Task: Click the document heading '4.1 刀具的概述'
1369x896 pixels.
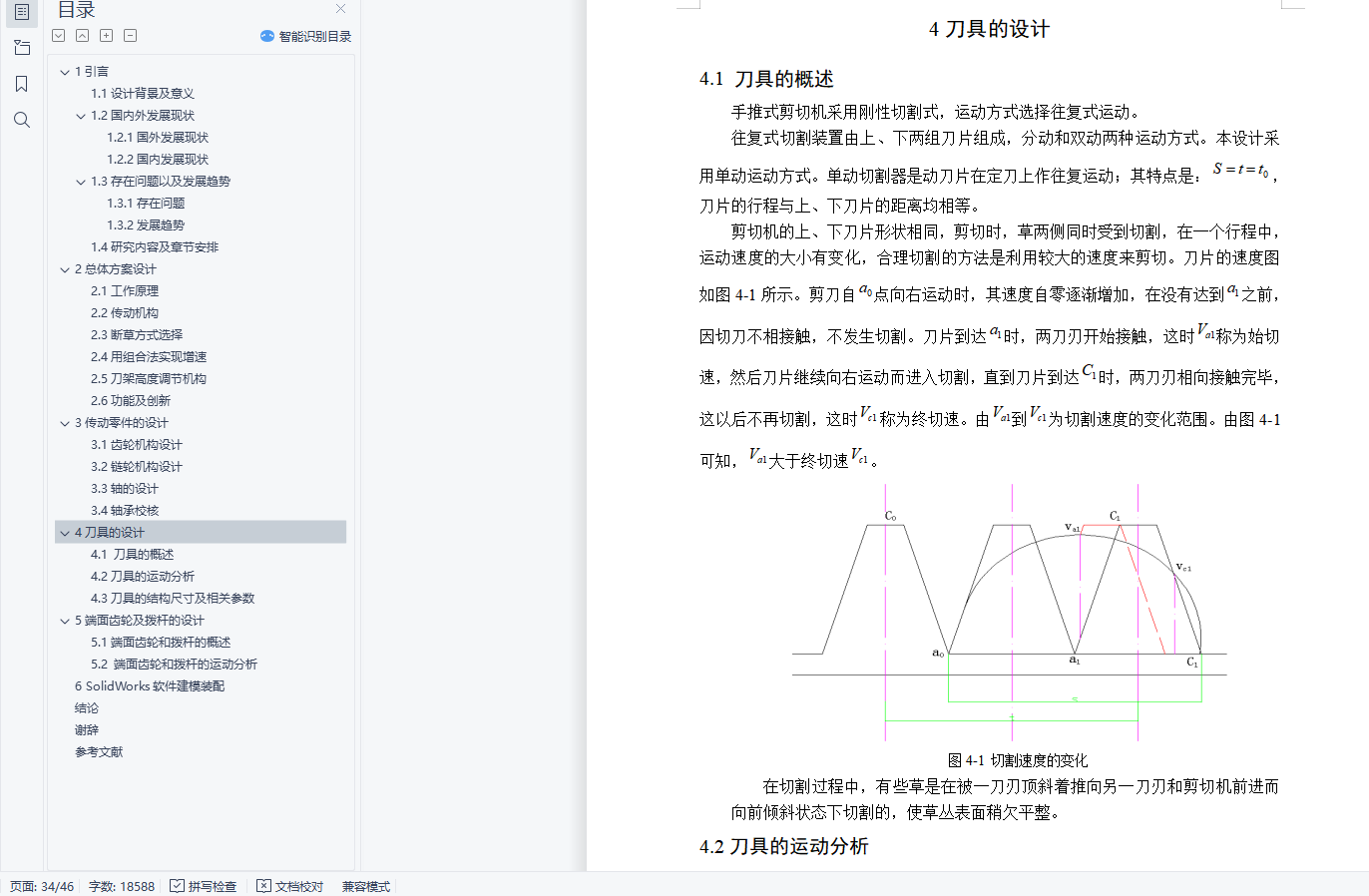Action: 766,79
